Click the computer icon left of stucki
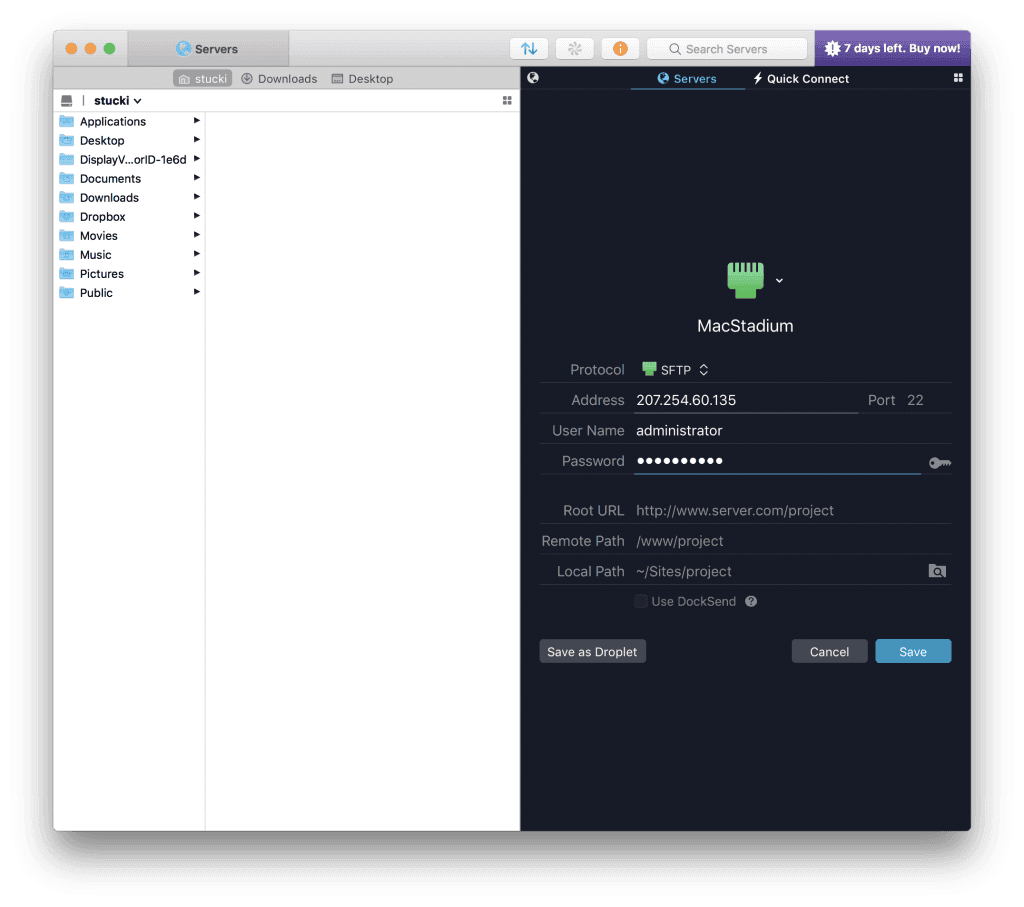This screenshot has width=1024, height=907. click(66, 100)
